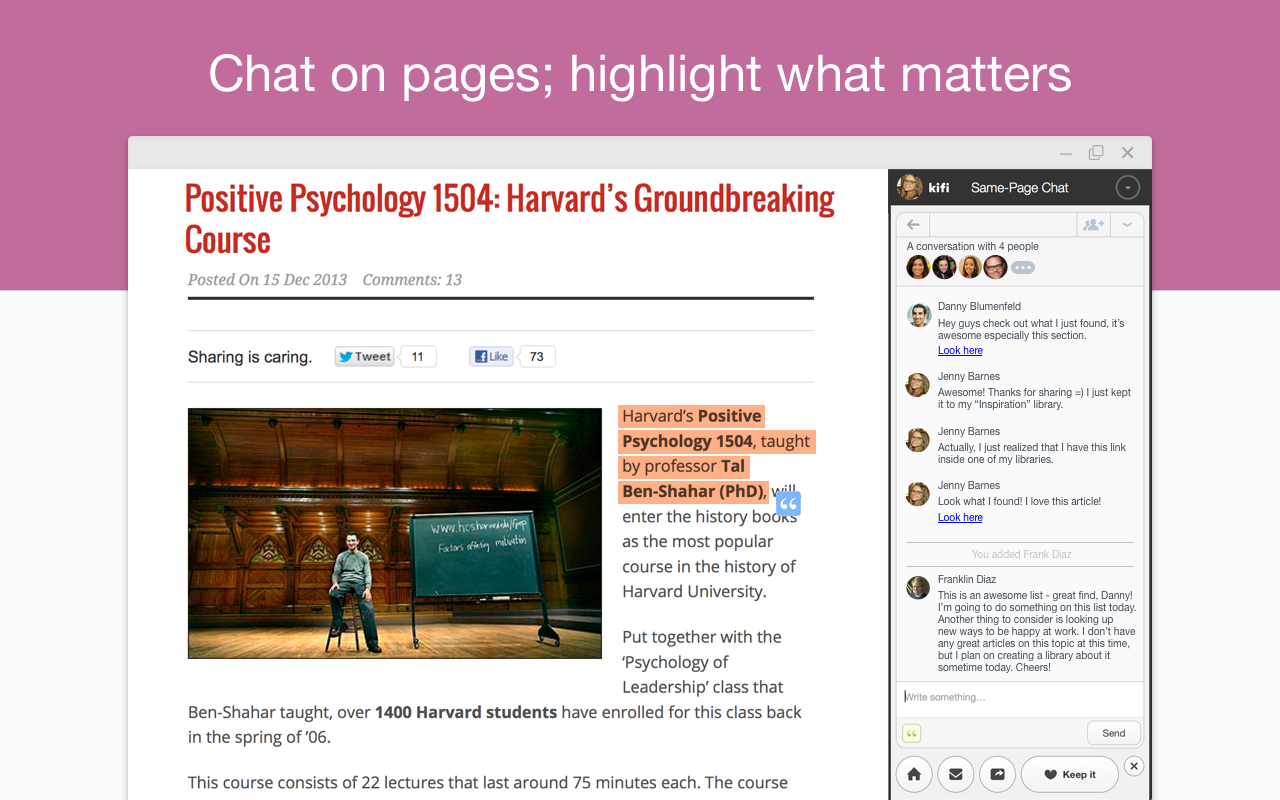
Task: Focus the Write something message box
Action: [1020, 697]
